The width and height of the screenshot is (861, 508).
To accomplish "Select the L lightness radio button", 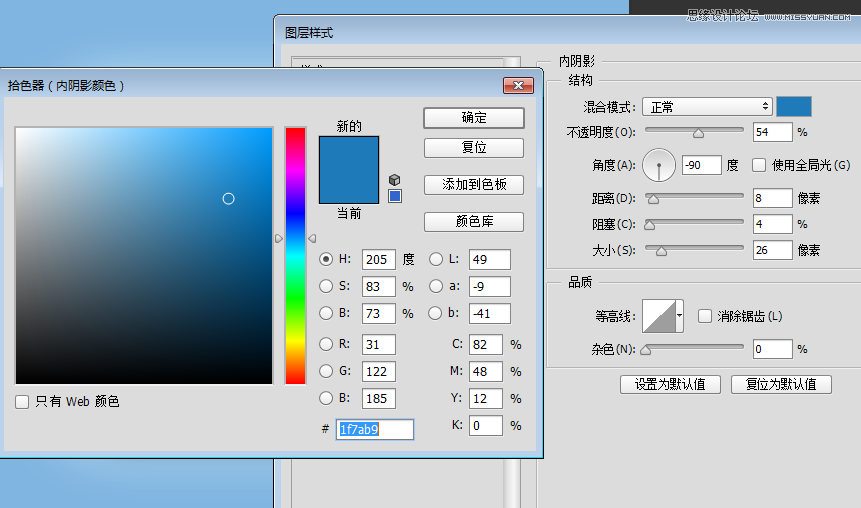I will 436,259.
